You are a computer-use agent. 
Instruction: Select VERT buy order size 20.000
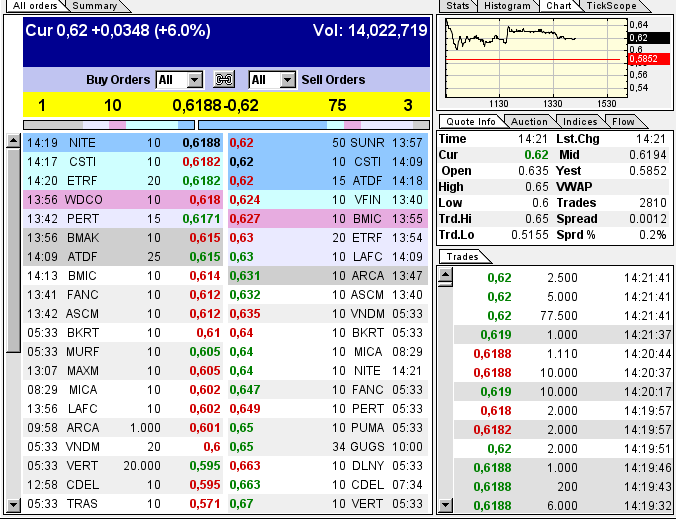(124, 466)
